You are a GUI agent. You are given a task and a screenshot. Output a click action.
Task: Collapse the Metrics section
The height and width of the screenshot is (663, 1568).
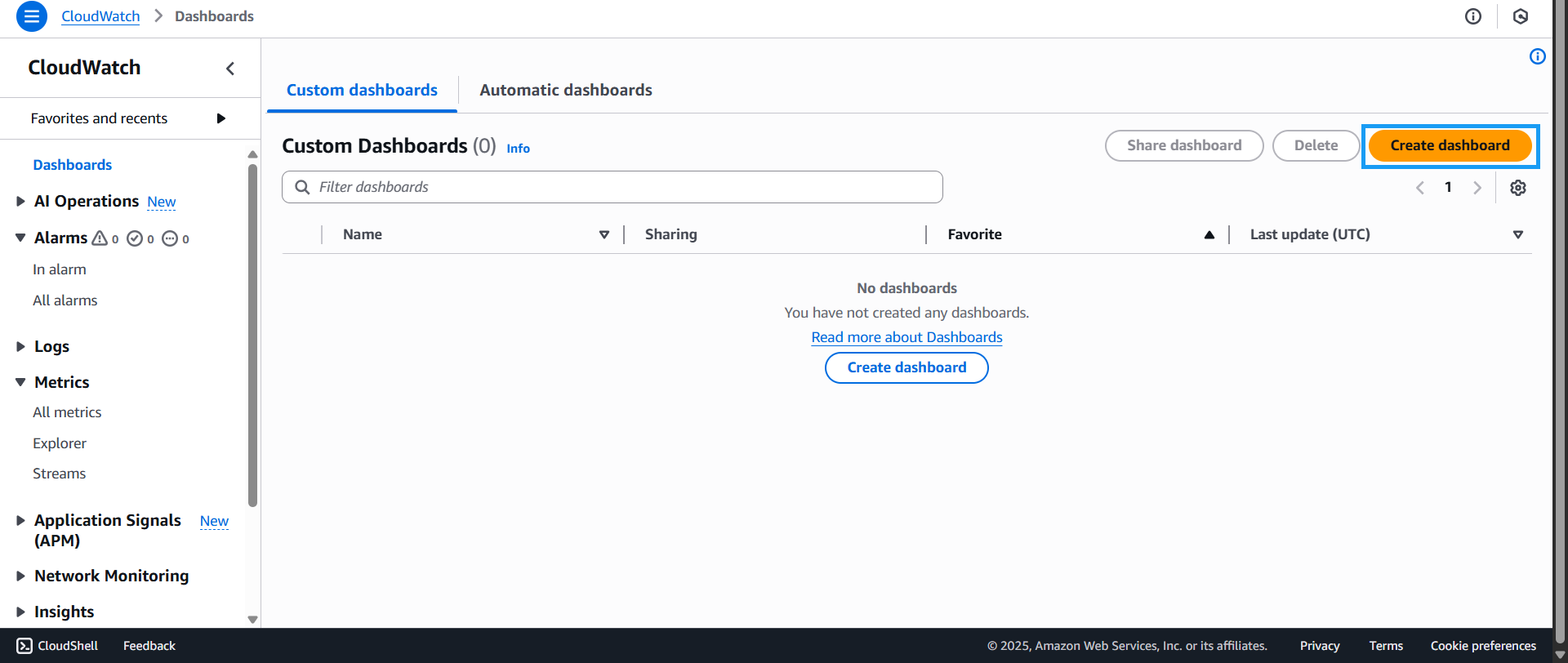pyautogui.click(x=21, y=382)
